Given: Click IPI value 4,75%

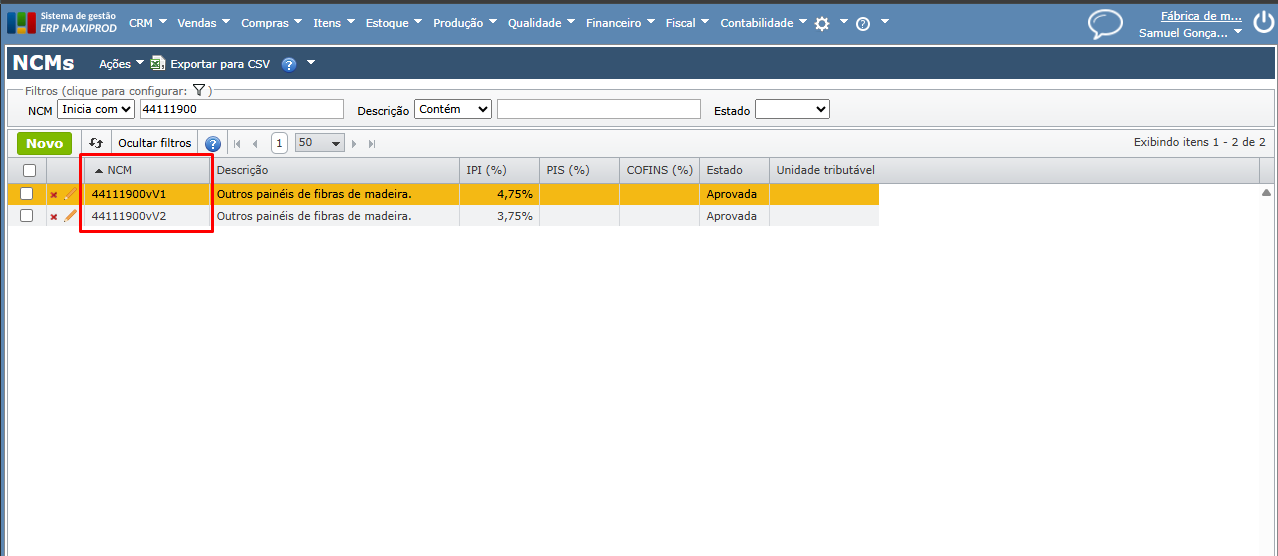Looking at the screenshot, I should (515, 194).
